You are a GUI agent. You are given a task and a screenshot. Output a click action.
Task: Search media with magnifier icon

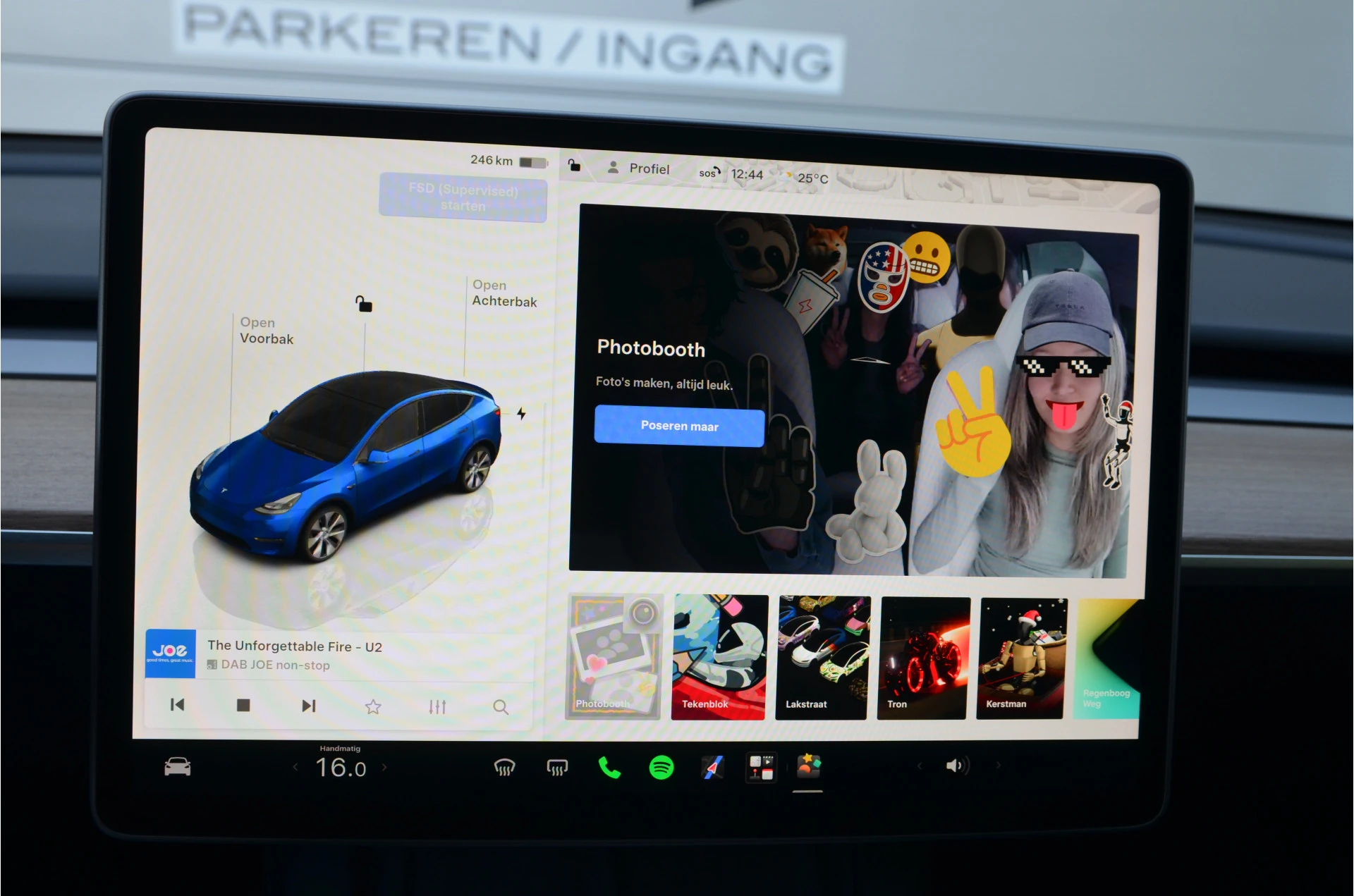click(501, 707)
